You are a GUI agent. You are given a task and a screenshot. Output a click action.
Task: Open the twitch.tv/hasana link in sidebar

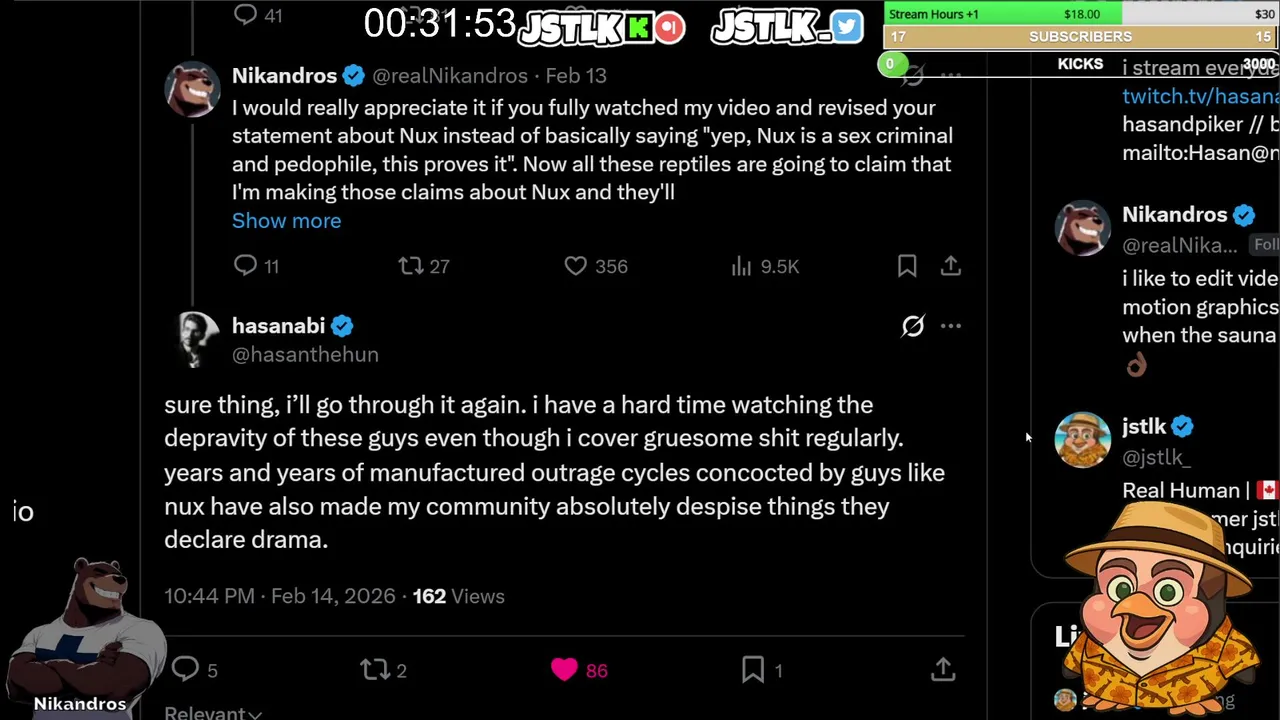click(x=1200, y=96)
